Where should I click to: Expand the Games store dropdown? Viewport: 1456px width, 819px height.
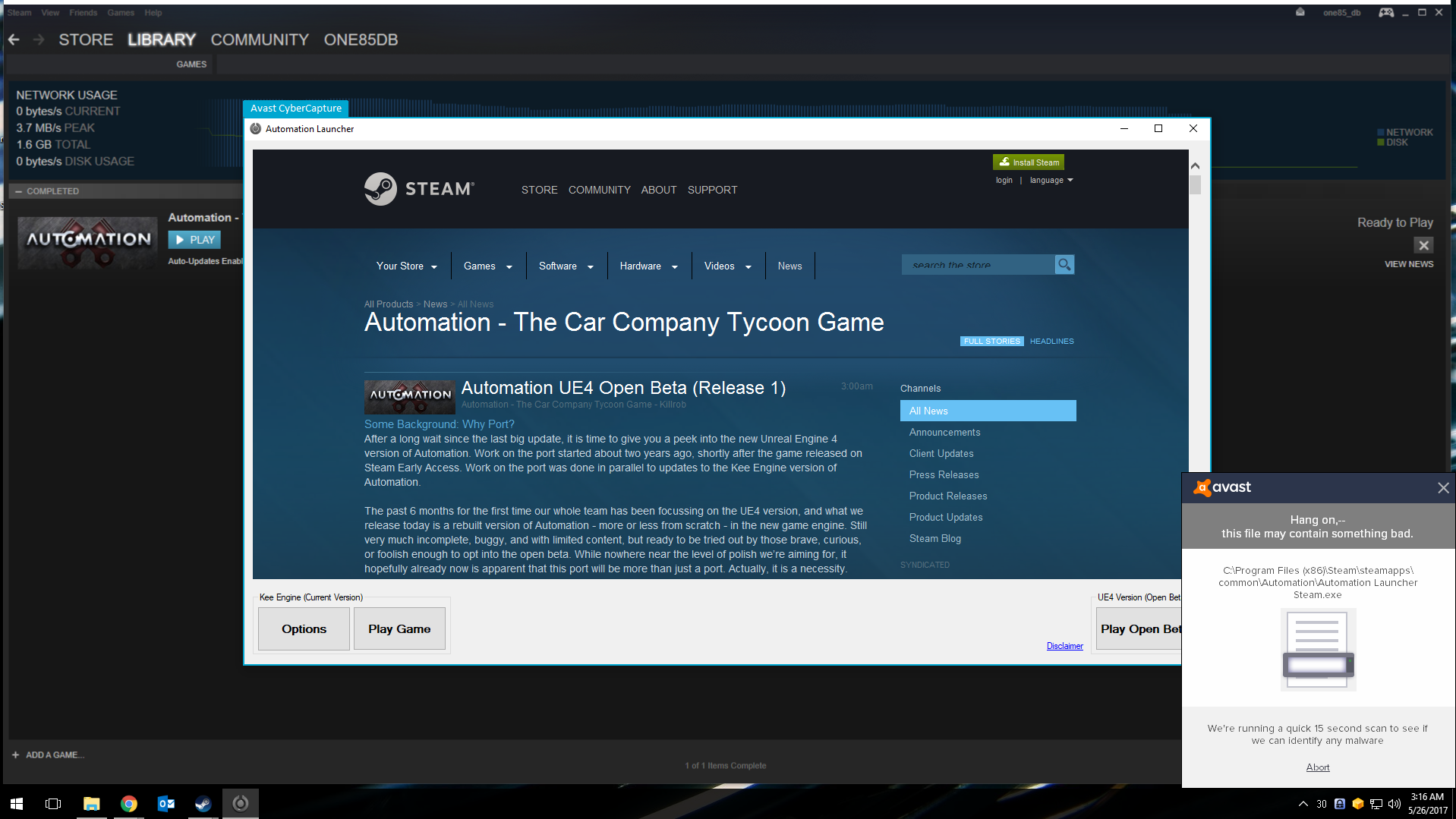[487, 266]
